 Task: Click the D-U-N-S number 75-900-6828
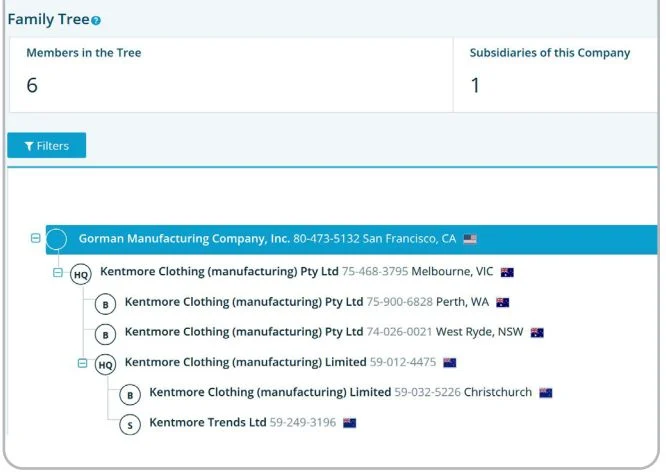click(400, 302)
